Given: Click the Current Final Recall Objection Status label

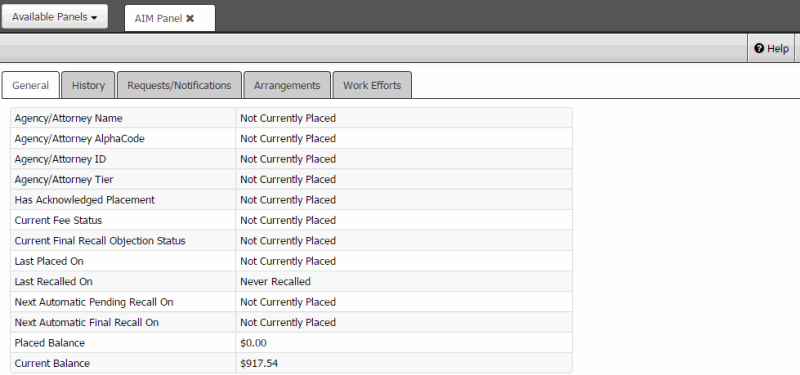Looking at the screenshot, I should pyautogui.click(x=100, y=241).
